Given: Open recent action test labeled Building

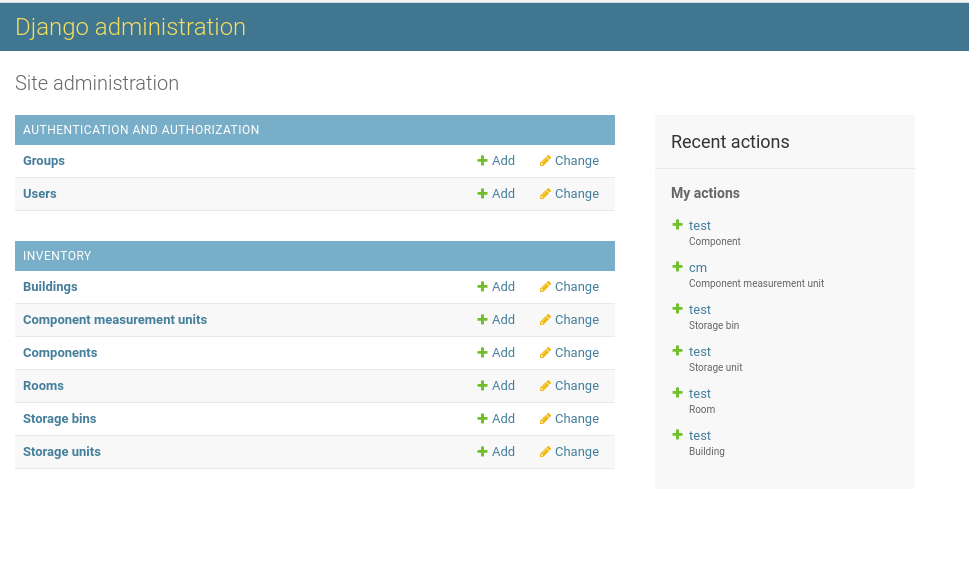Looking at the screenshot, I should point(700,436).
